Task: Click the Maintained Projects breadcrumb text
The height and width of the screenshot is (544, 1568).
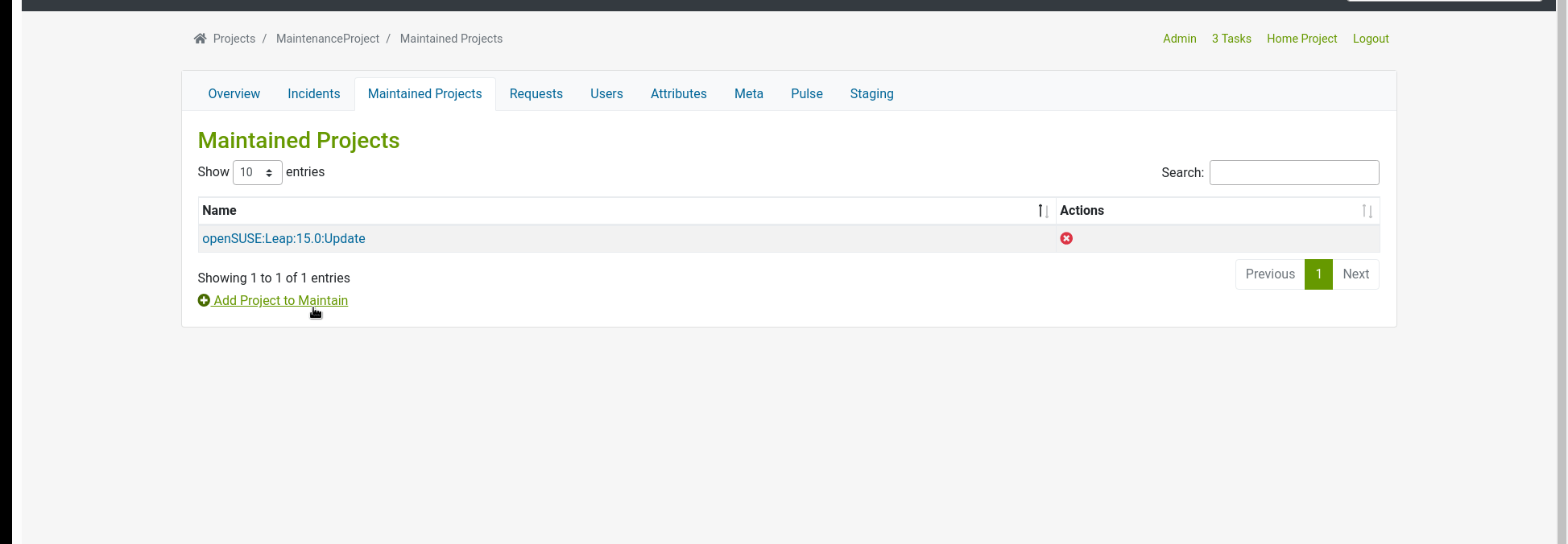Action: click(x=451, y=39)
